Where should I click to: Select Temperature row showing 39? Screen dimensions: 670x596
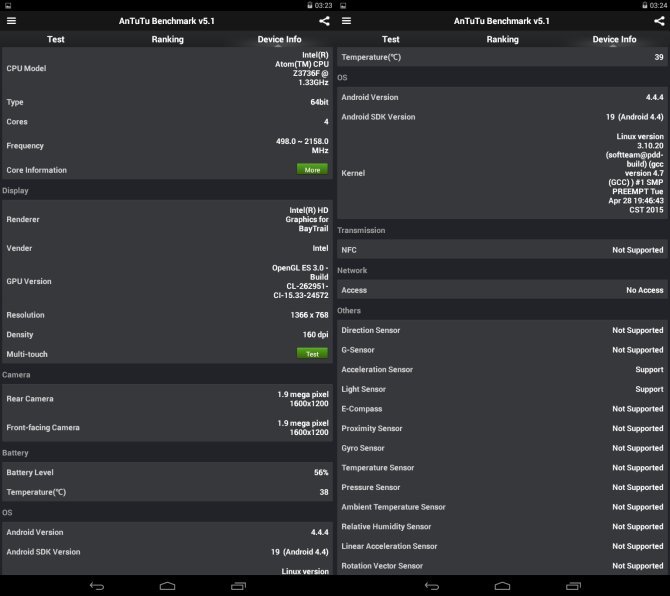502,57
